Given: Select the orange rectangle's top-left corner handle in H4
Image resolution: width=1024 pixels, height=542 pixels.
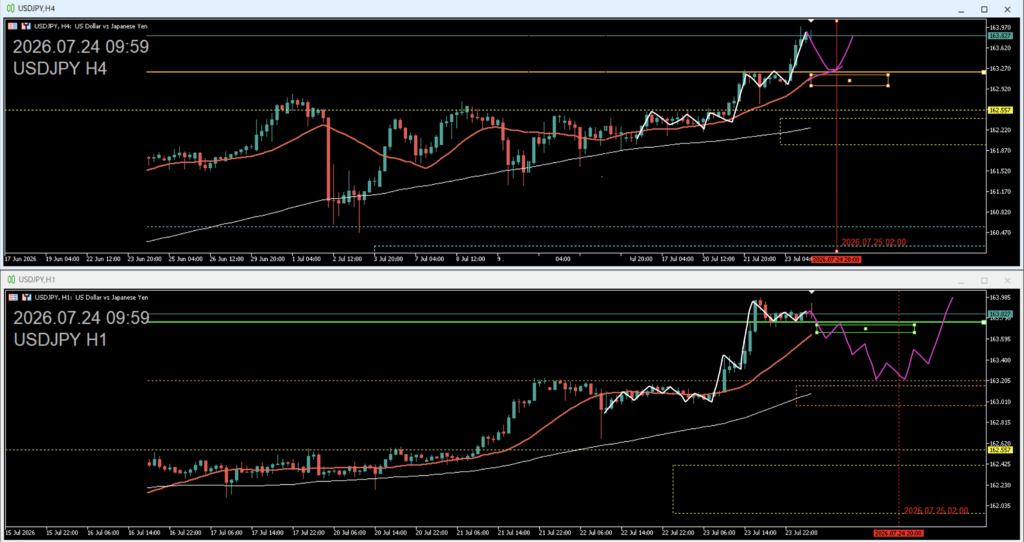Looking at the screenshot, I should click(810, 75).
